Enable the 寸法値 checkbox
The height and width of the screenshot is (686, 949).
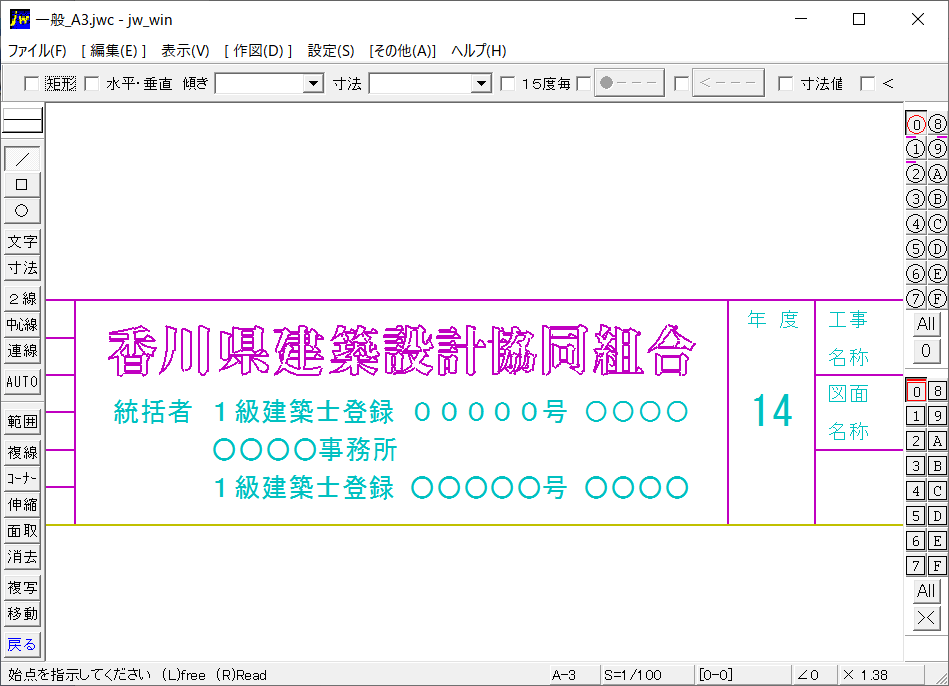[x=786, y=84]
